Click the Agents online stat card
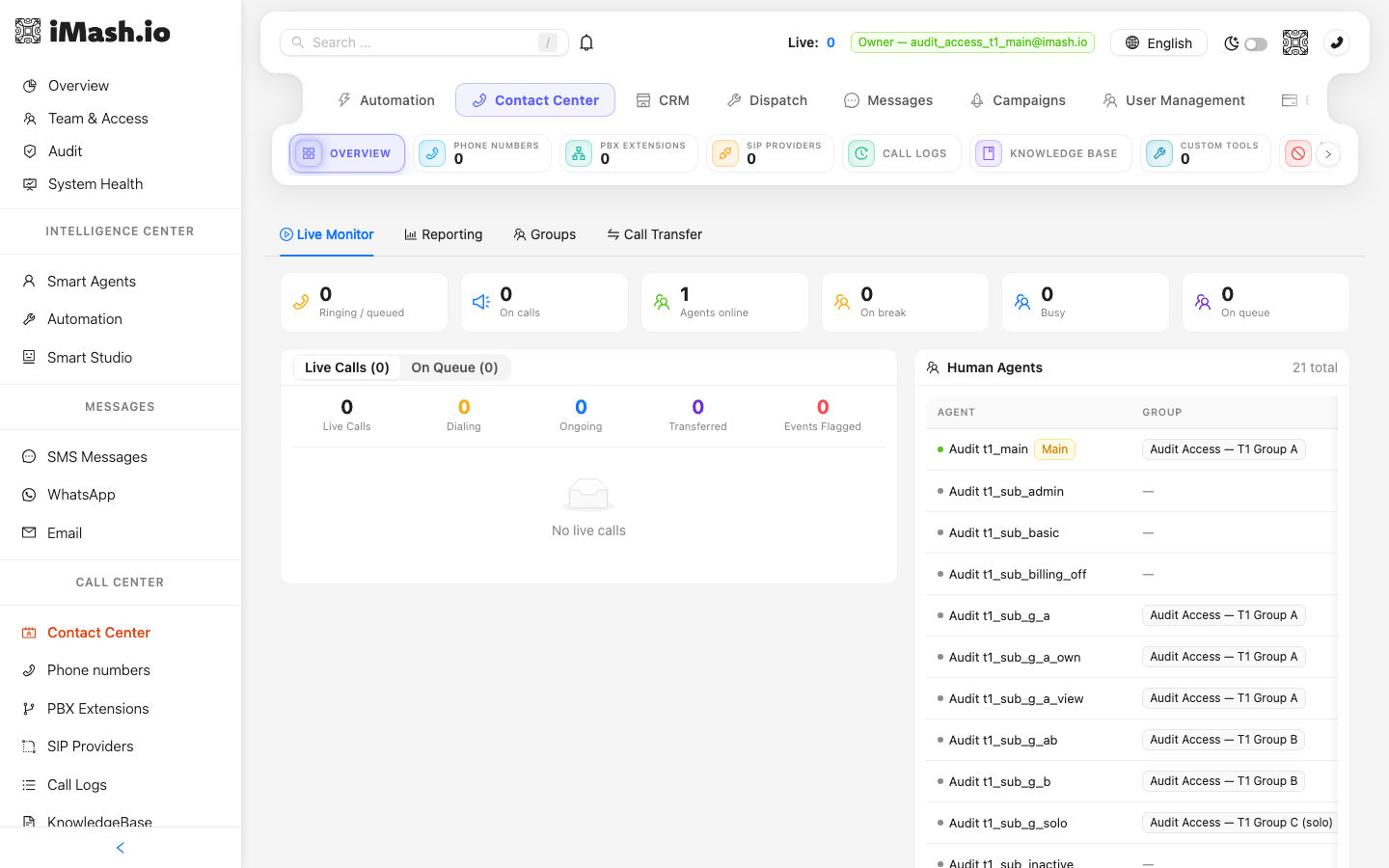This screenshot has width=1389, height=868. (725, 303)
